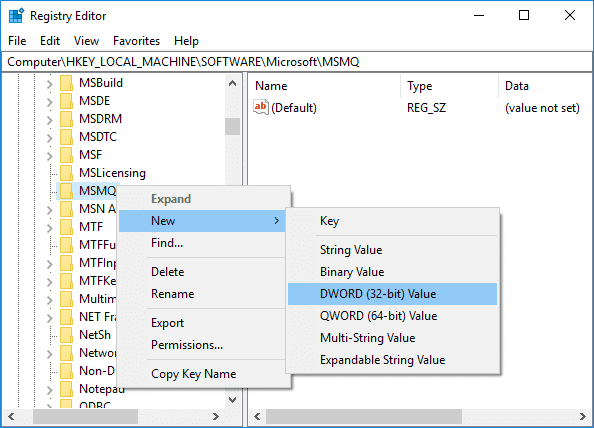Open Permissions... from the context menu

202,345
